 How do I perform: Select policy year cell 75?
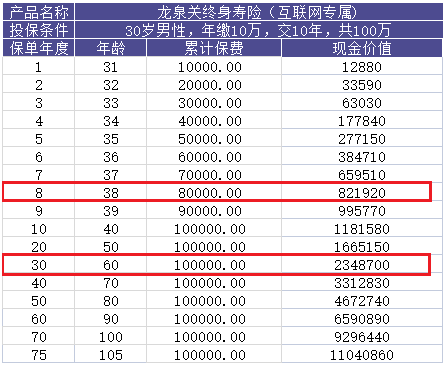pyautogui.click(x=39, y=355)
